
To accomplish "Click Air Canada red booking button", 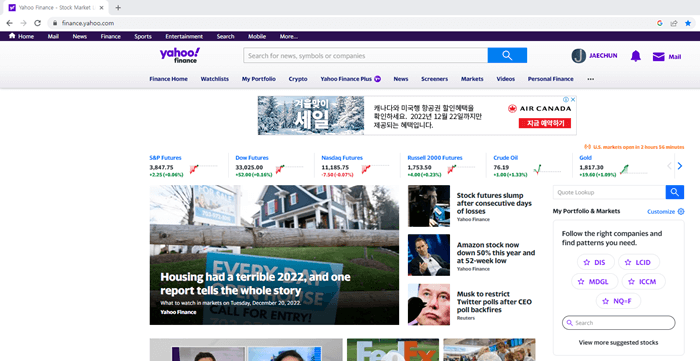I will pos(545,123).
